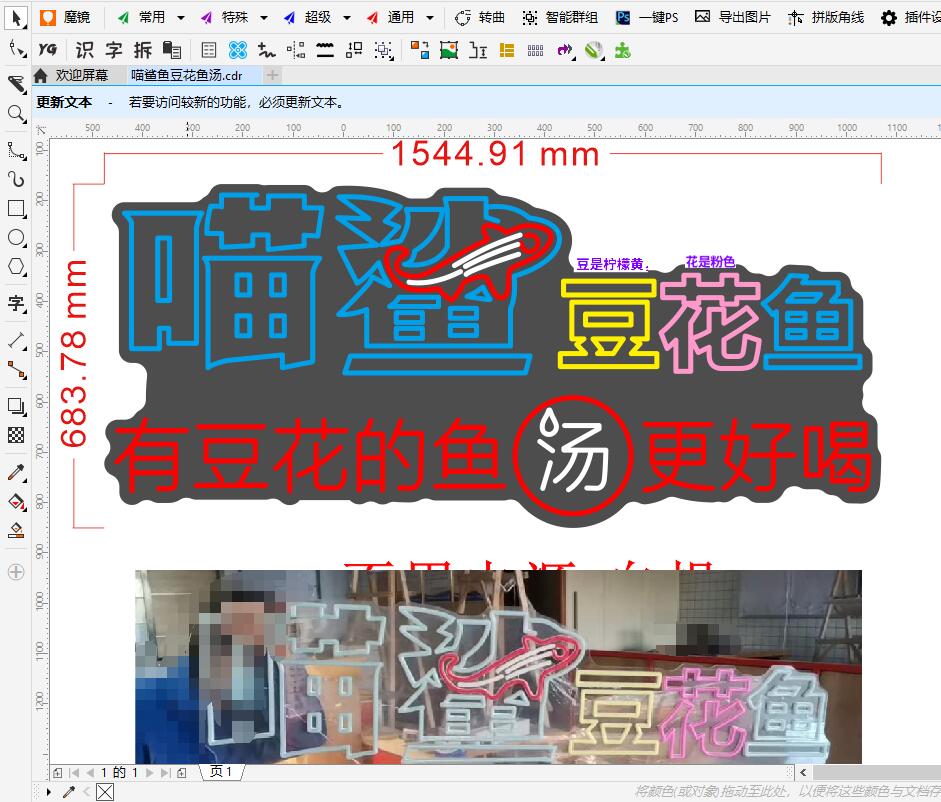Click the yellow list layout icon
Image resolution: width=941 pixels, height=802 pixels.
click(507, 50)
